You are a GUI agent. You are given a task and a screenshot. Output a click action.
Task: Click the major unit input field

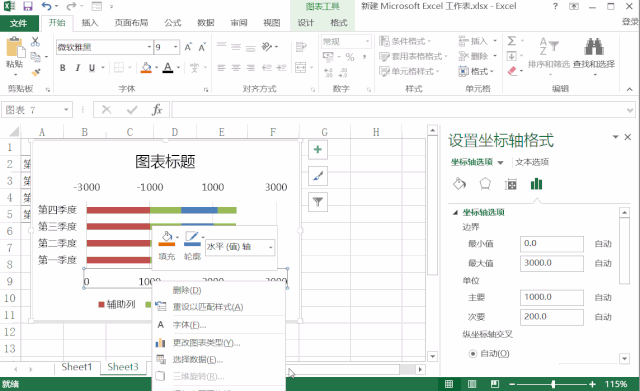(x=552, y=298)
